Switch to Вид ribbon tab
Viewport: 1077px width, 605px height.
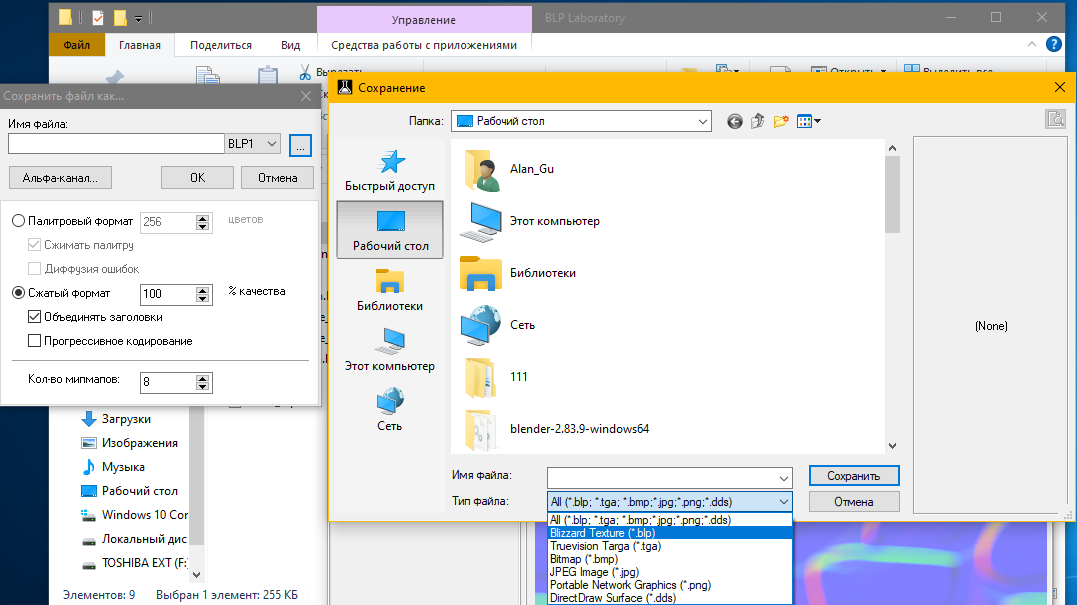(291, 45)
